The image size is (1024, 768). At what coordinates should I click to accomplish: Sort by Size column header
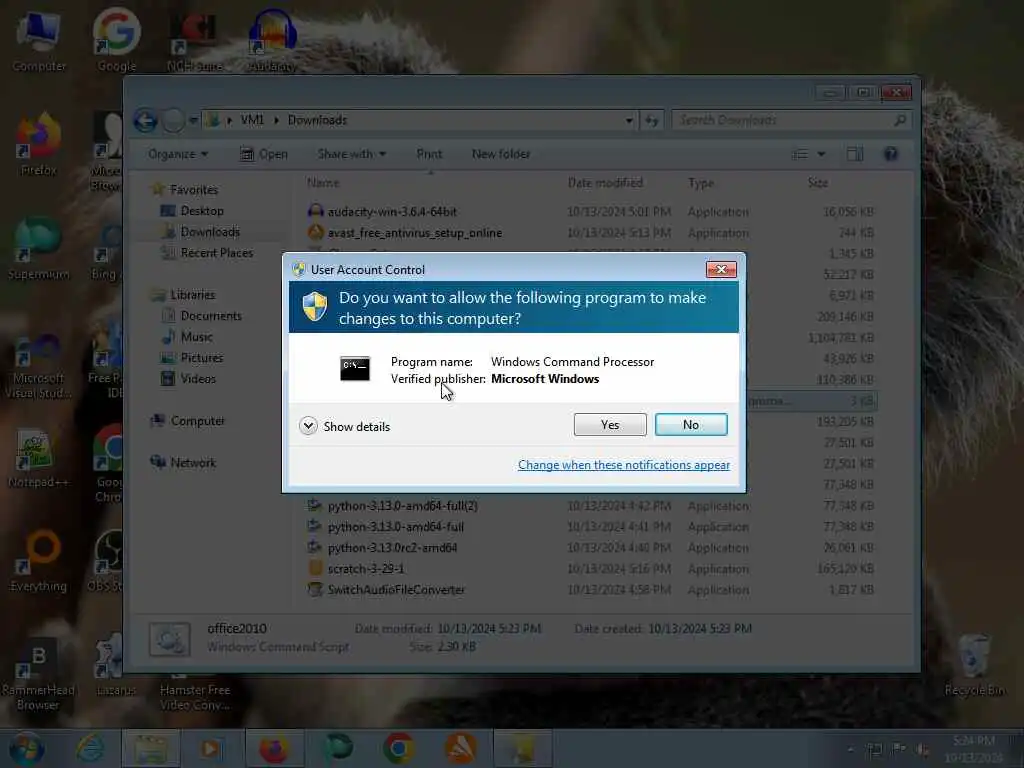click(818, 183)
